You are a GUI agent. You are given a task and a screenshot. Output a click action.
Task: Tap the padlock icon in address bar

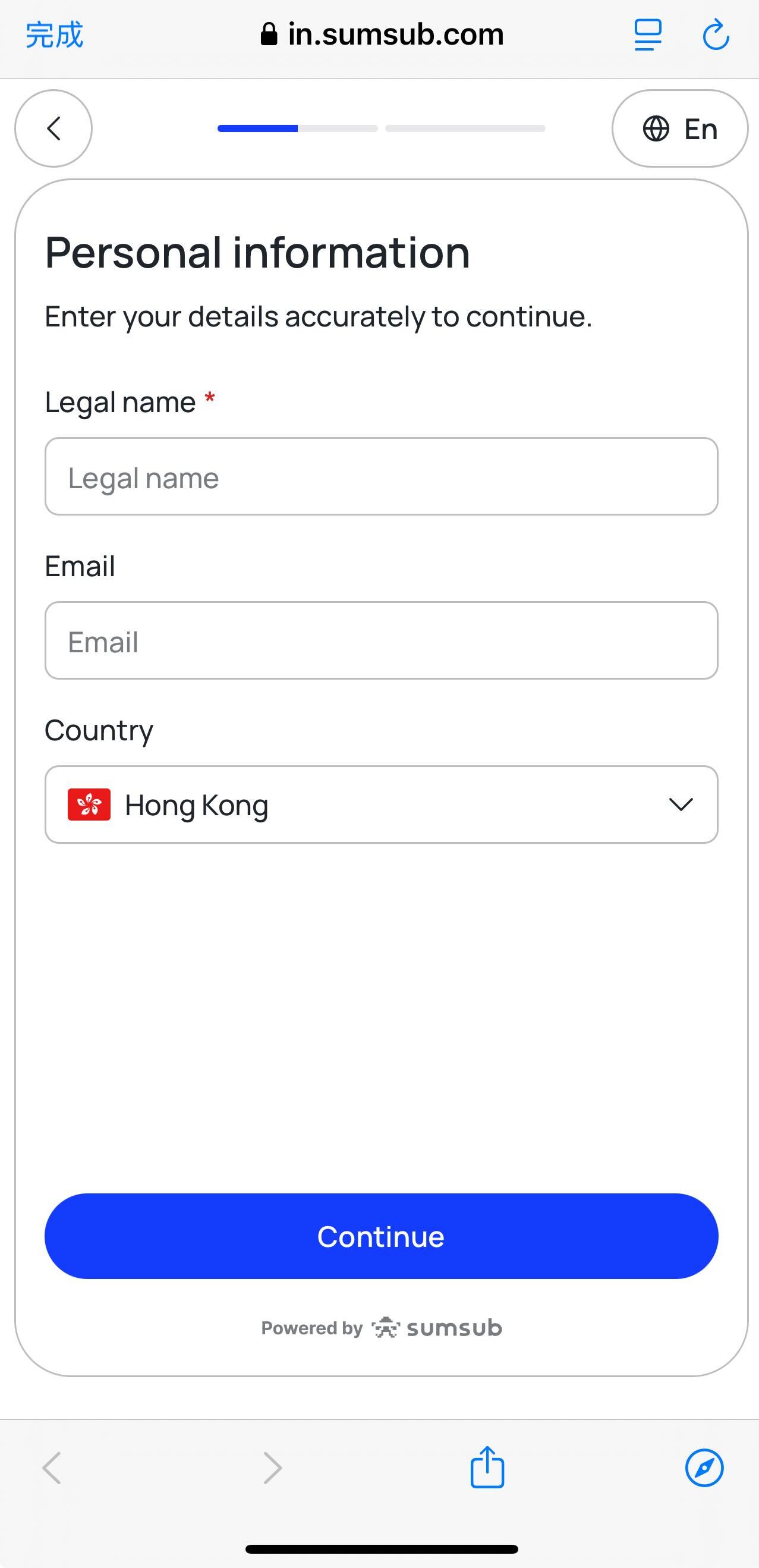coord(269,34)
